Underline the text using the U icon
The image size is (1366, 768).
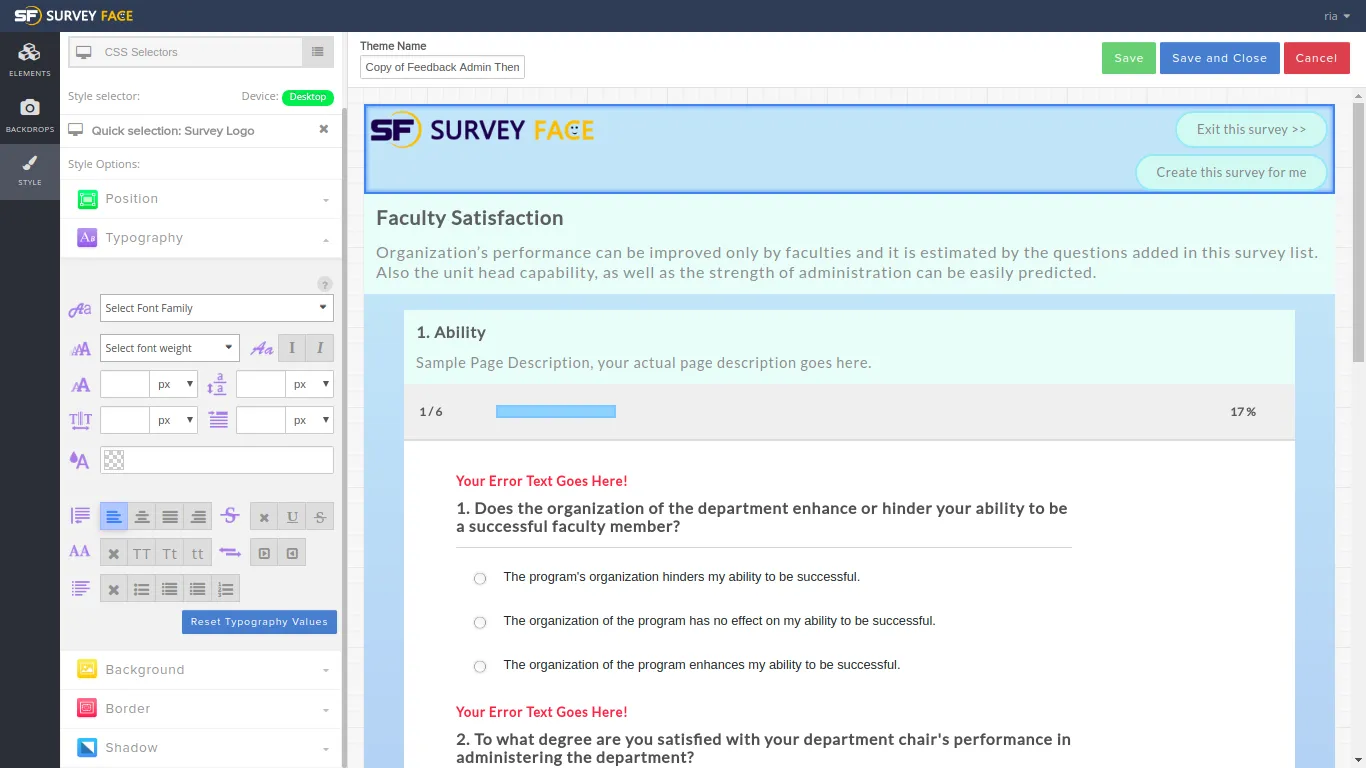pyautogui.click(x=290, y=517)
